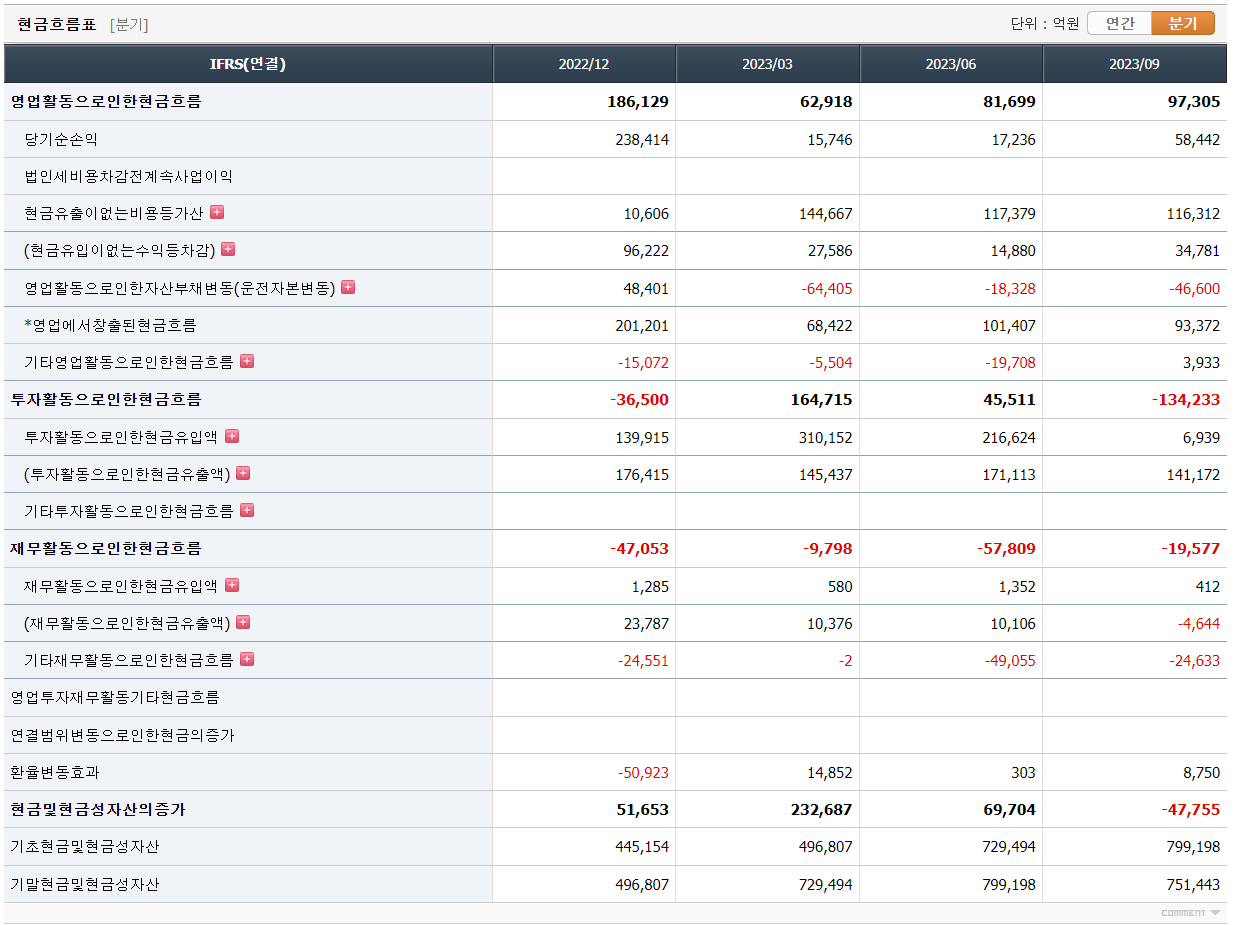This screenshot has width=1235, height=925.
Task: Click the IFRS(연결) header cell
Action: (248, 64)
